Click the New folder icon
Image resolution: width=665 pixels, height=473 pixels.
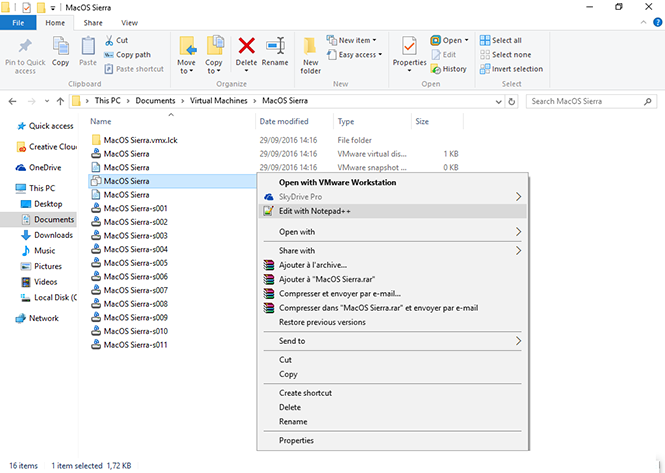(x=310, y=47)
